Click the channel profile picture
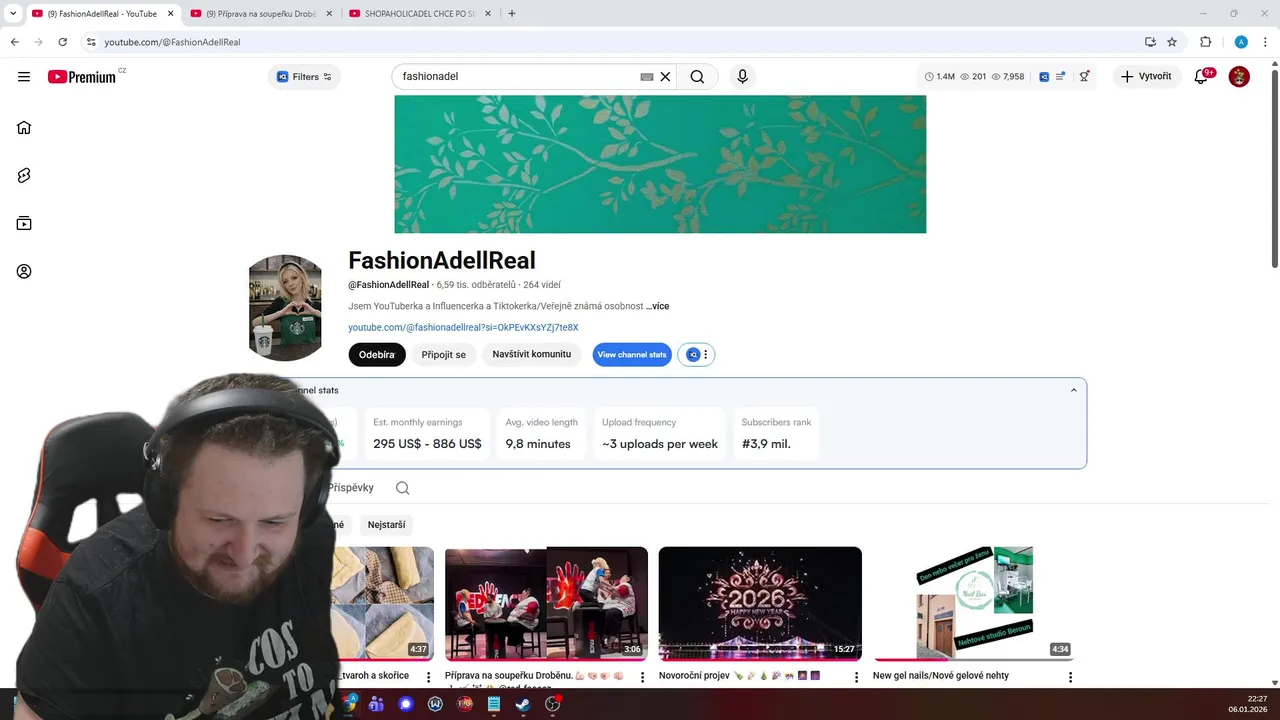1280x720 pixels. tap(285, 307)
